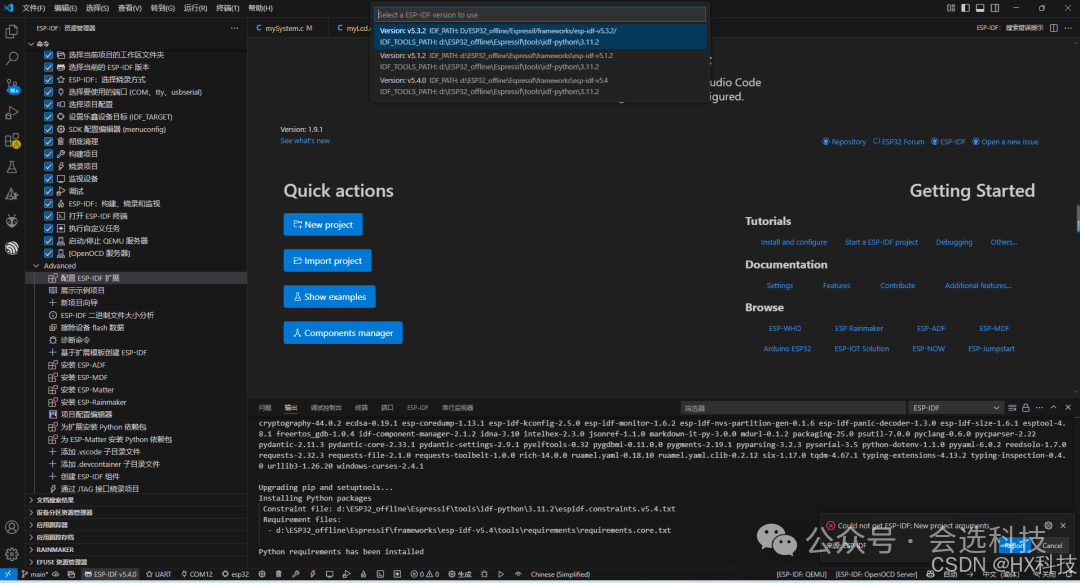Image resolution: width=1080 pixels, height=583 pixels.
Task: Uncheck 选择当前项目的工作区文件夹 command checkbox
Action: point(48,55)
